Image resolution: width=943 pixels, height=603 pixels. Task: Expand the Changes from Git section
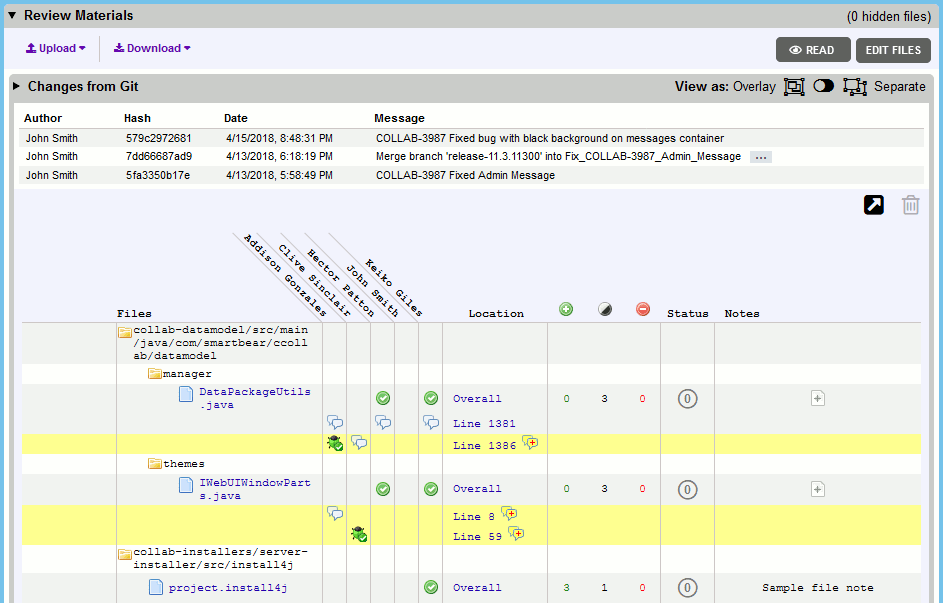click(17, 87)
